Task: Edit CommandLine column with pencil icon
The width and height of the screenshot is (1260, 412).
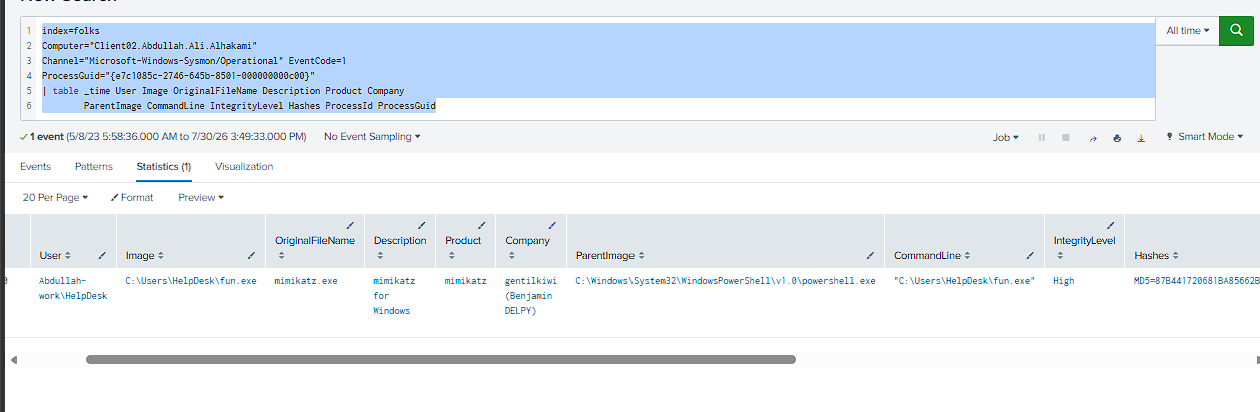Action: 1030,256
